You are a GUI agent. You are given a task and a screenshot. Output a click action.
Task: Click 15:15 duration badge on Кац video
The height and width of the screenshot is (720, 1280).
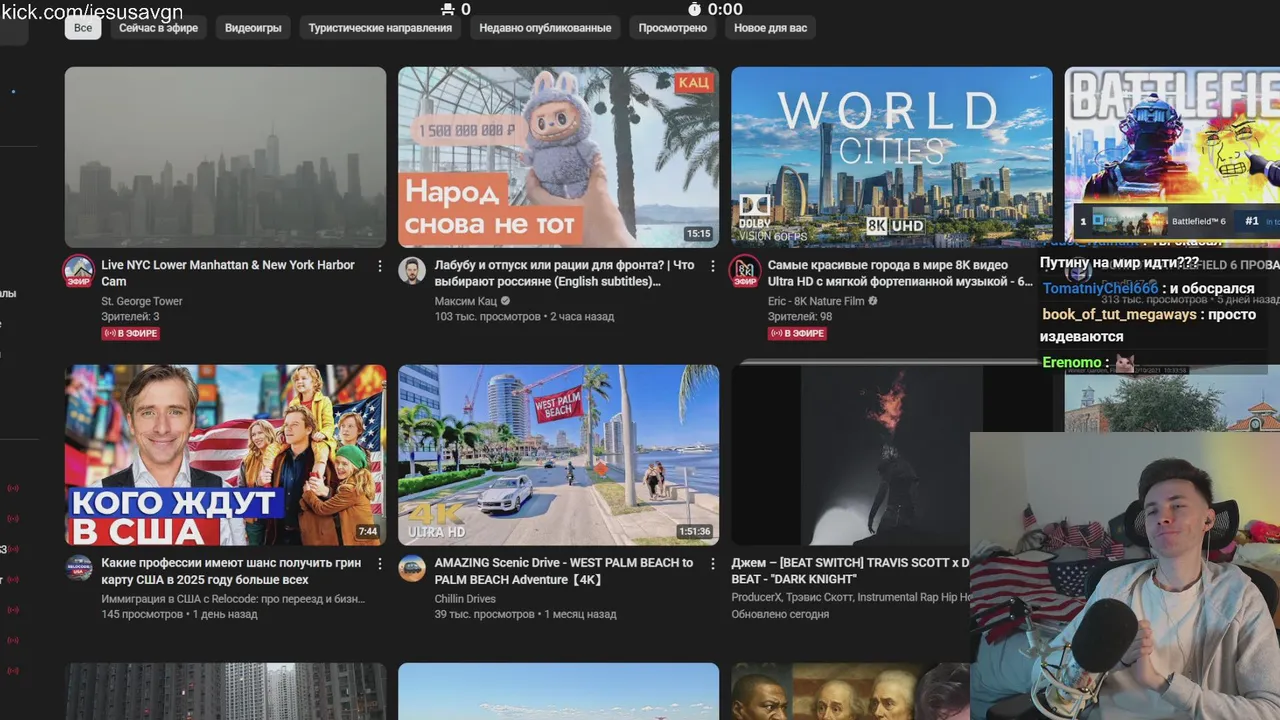[698, 234]
